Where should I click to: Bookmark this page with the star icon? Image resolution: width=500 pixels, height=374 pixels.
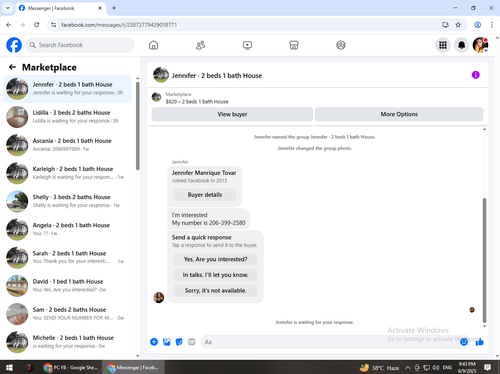(x=458, y=25)
